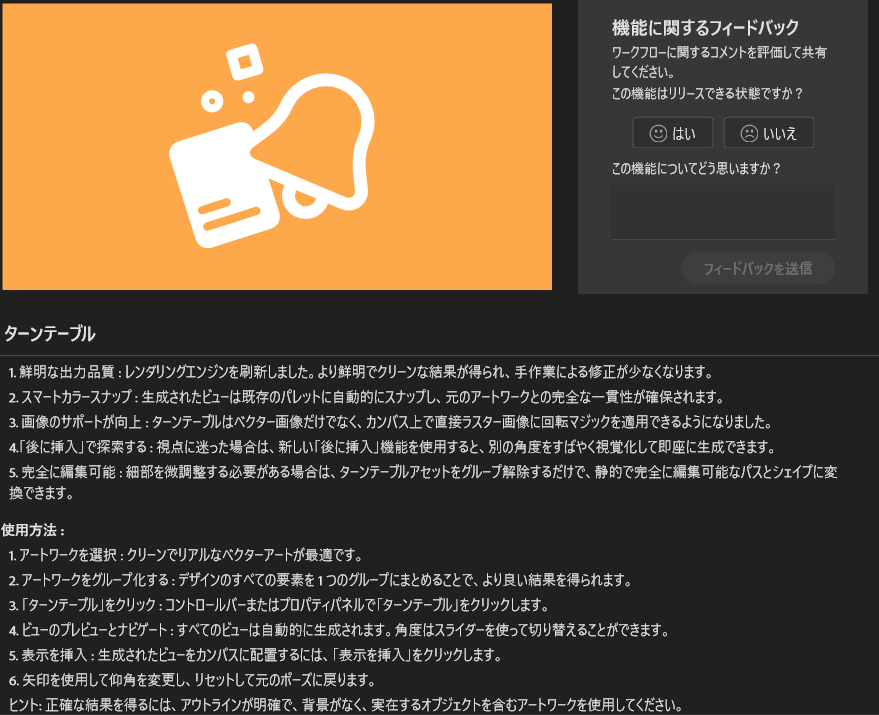Click the small circle in the orange banner
This screenshot has width=879, height=715.
pyautogui.click(x=211, y=101)
